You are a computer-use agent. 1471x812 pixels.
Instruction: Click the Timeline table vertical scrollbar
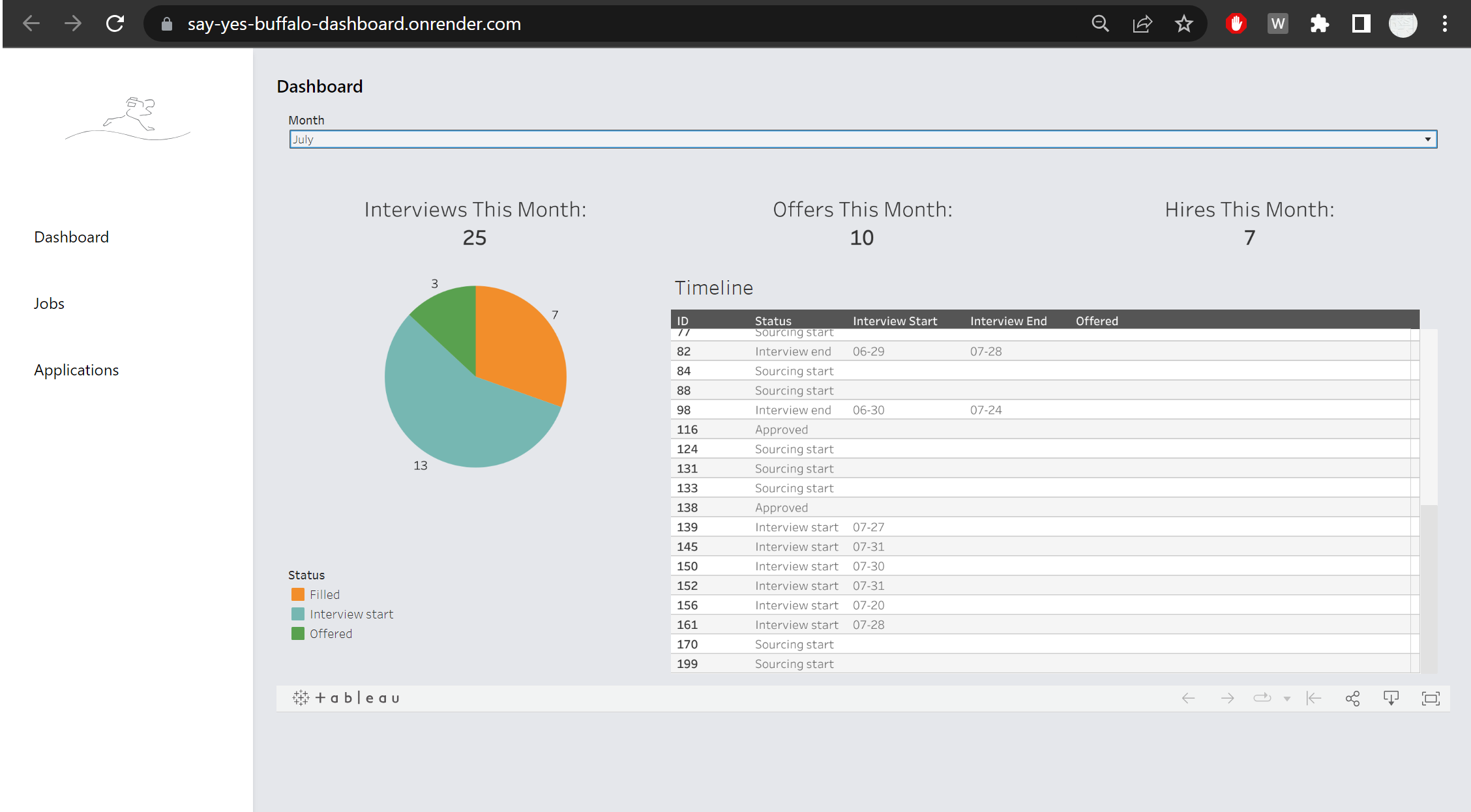(x=1429, y=417)
